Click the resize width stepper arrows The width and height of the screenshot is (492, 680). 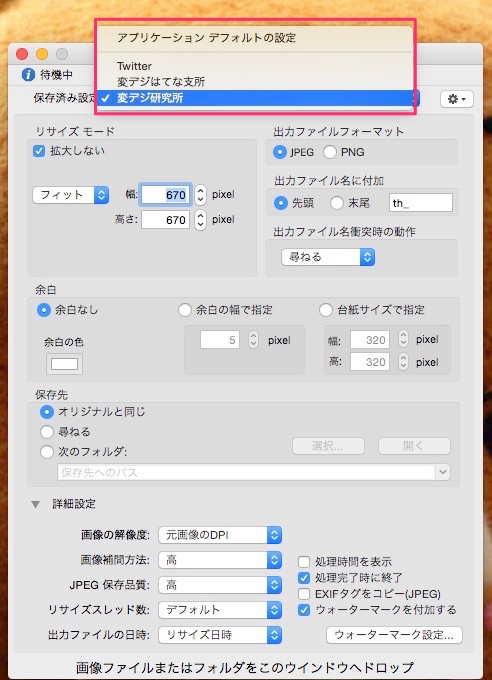[x=200, y=195]
